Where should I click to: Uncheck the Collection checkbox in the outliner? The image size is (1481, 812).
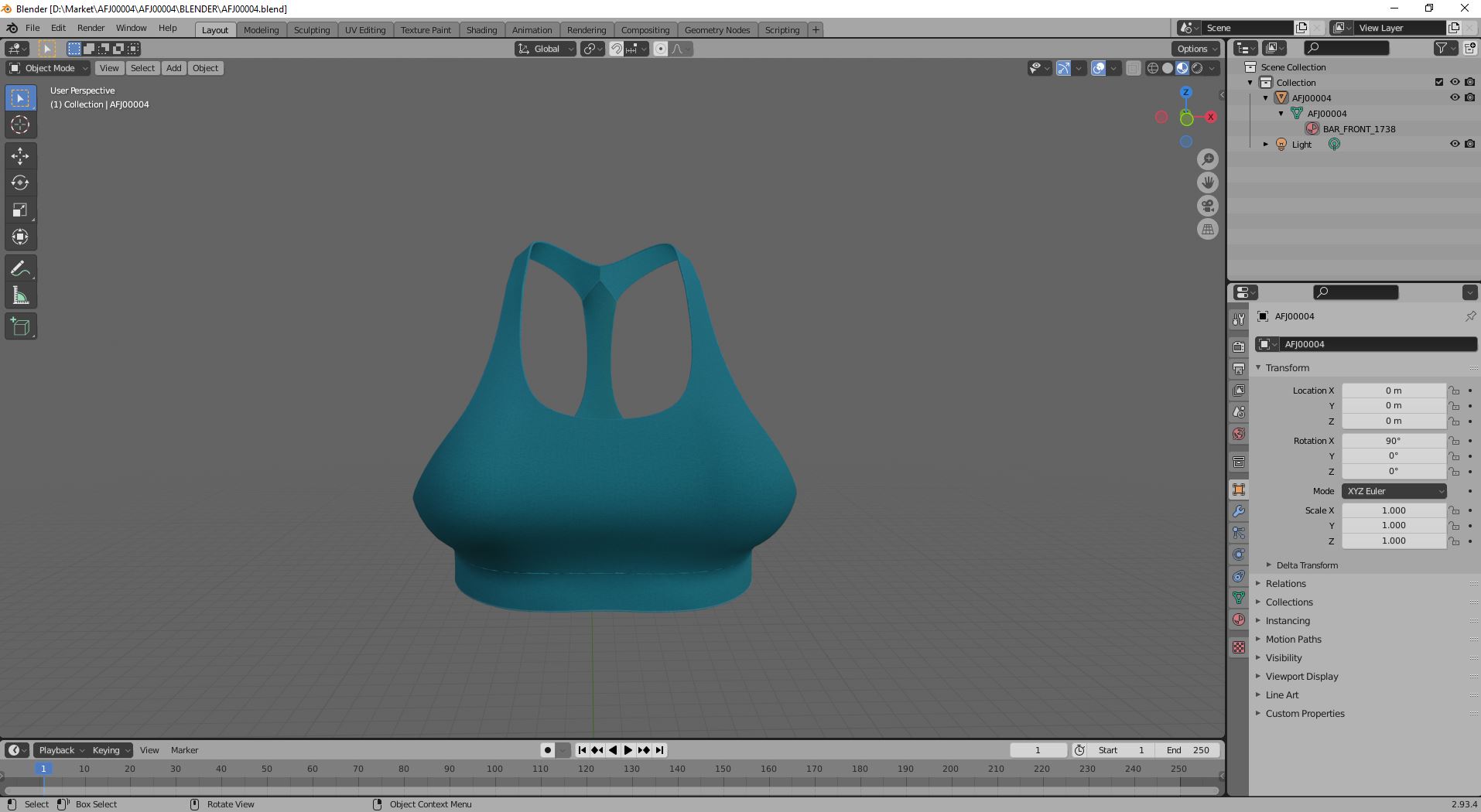(x=1438, y=82)
